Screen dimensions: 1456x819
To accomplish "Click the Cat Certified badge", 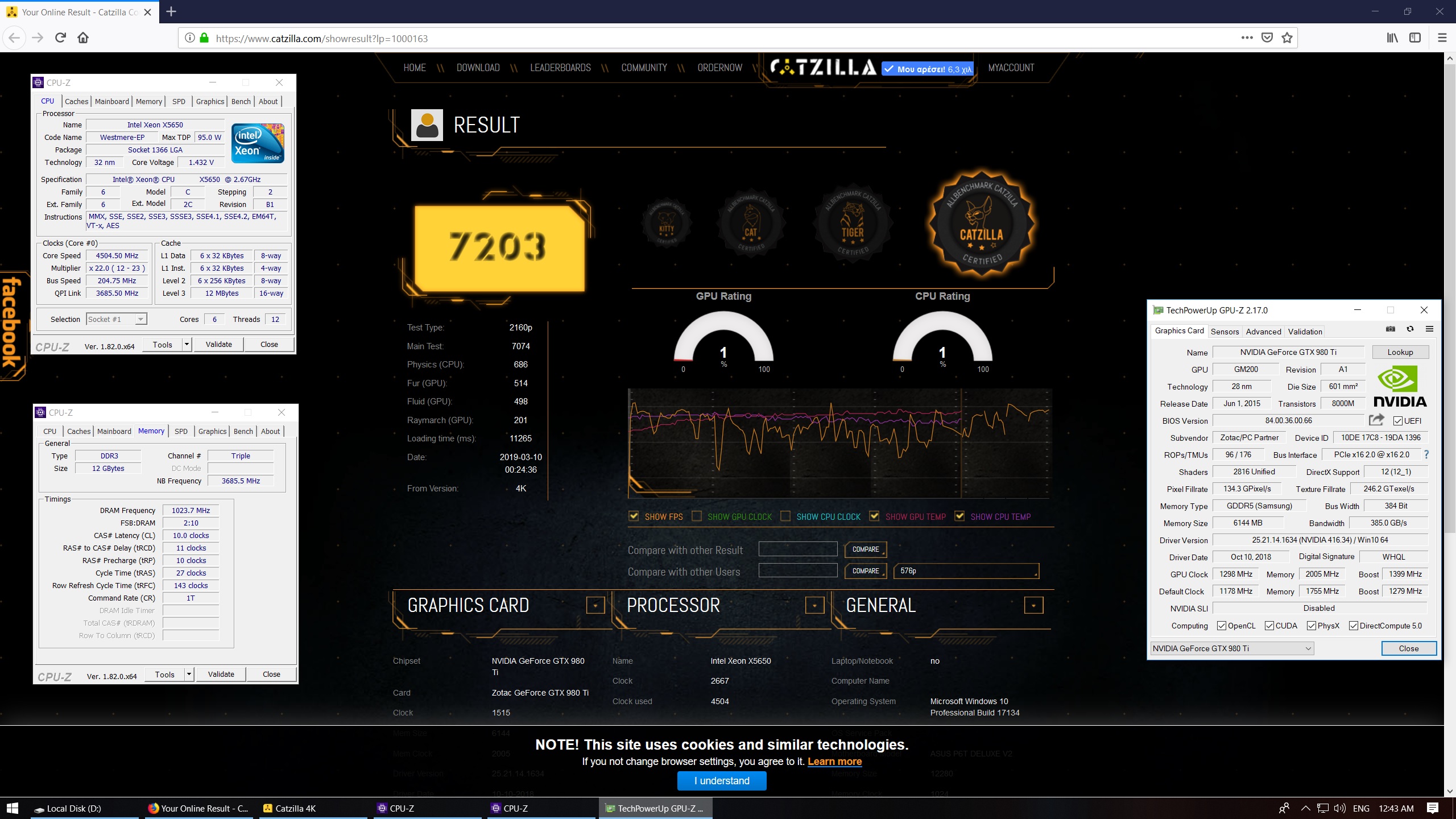I will [x=751, y=225].
